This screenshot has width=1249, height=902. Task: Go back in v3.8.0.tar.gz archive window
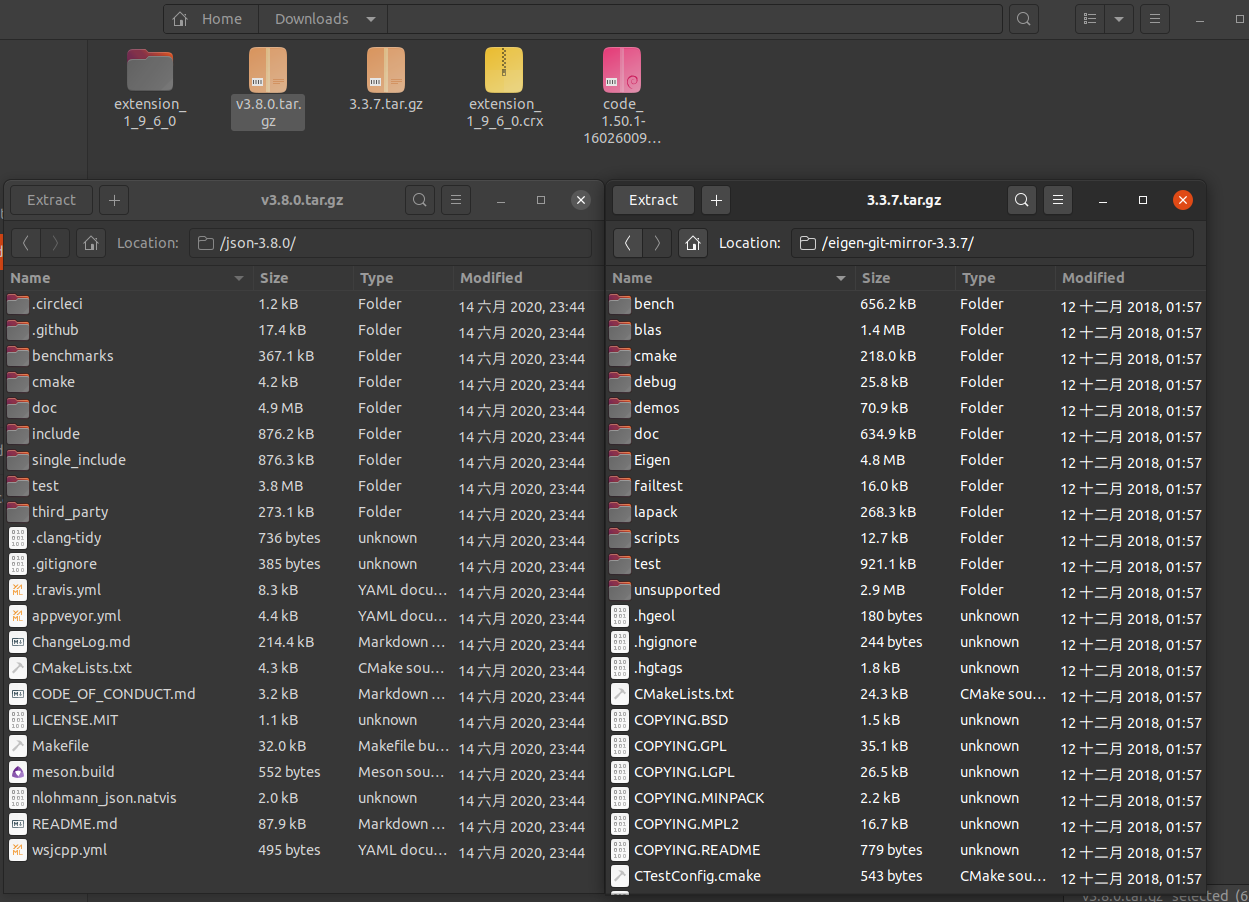tap(27, 243)
